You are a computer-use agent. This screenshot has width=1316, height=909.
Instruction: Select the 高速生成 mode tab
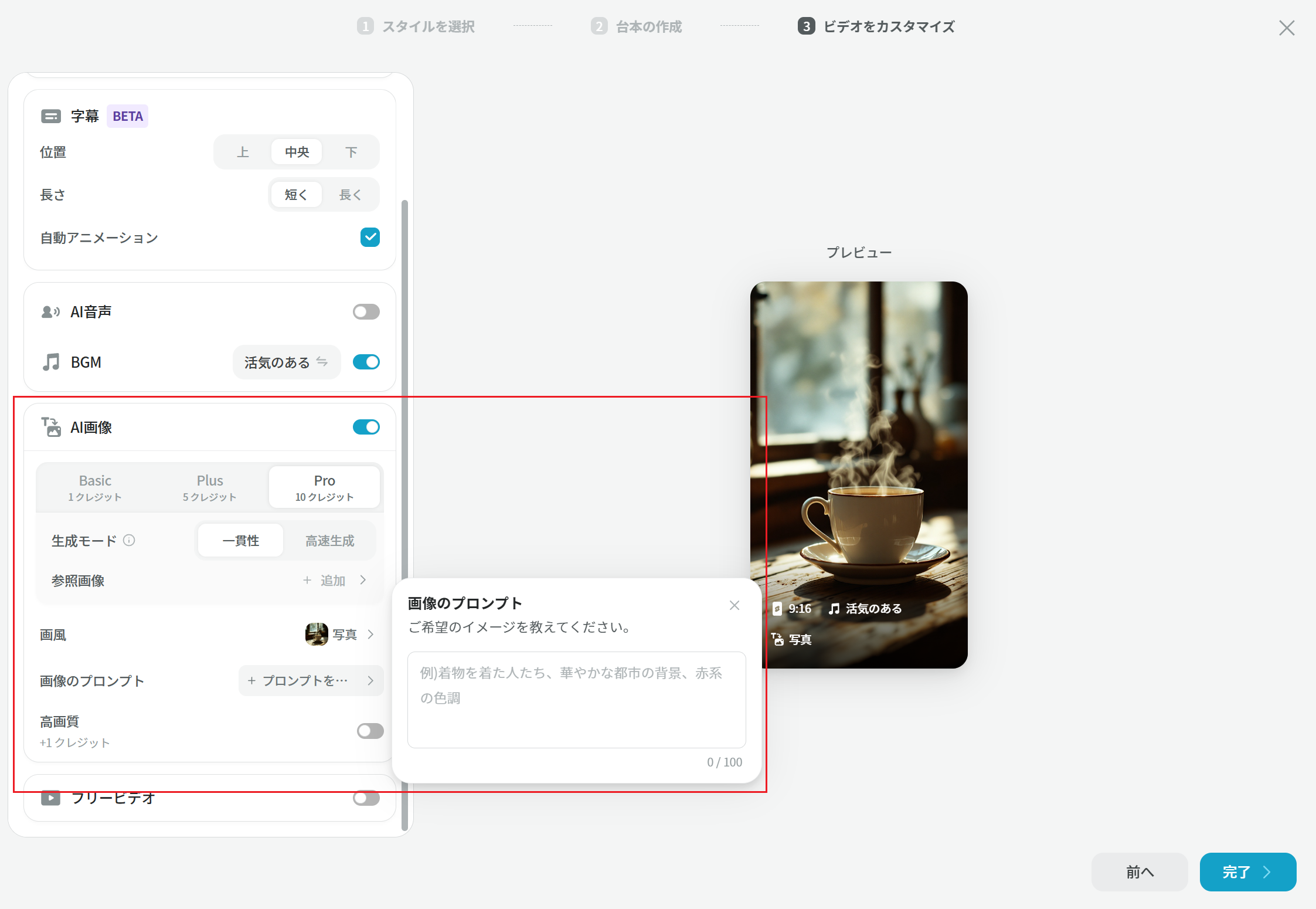330,540
